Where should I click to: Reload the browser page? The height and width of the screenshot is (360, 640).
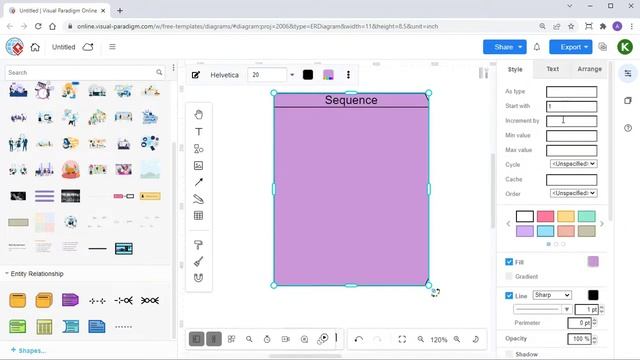click(38, 26)
